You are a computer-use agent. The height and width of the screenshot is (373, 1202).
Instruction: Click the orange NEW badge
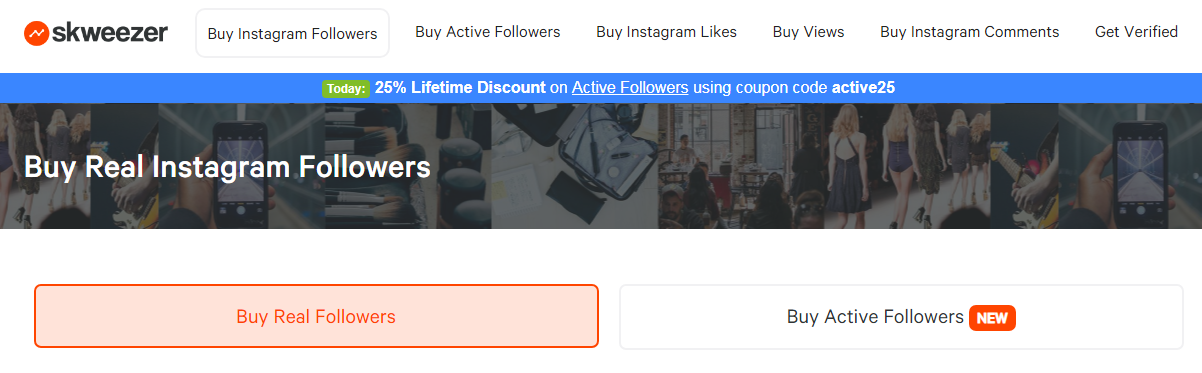pyautogui.click(x=992, y=318)
